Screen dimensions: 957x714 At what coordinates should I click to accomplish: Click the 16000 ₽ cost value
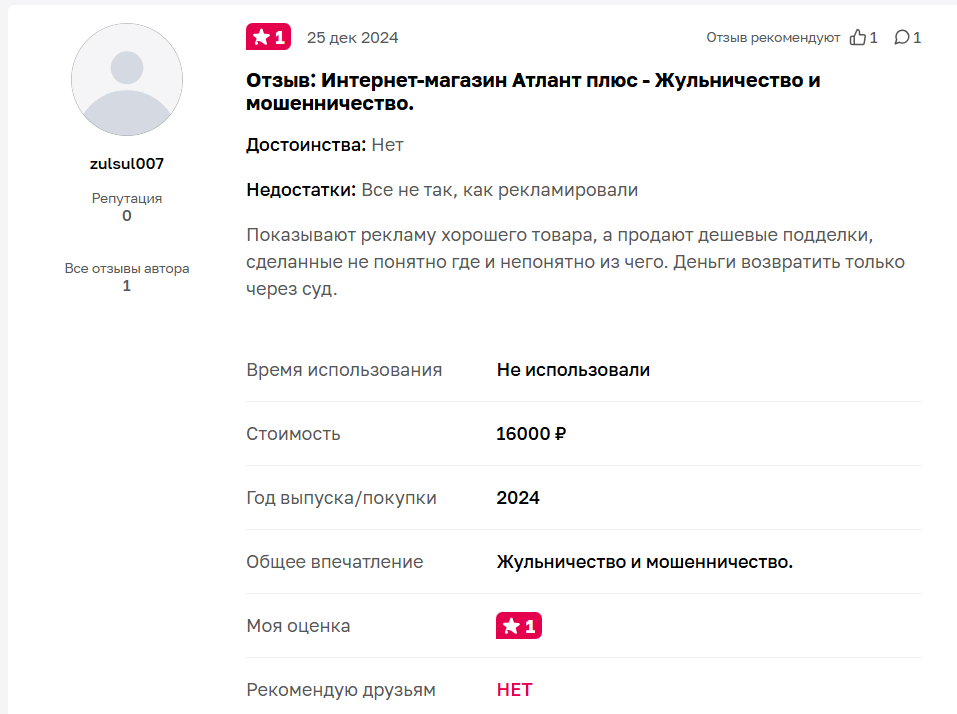tap(532, 434)
